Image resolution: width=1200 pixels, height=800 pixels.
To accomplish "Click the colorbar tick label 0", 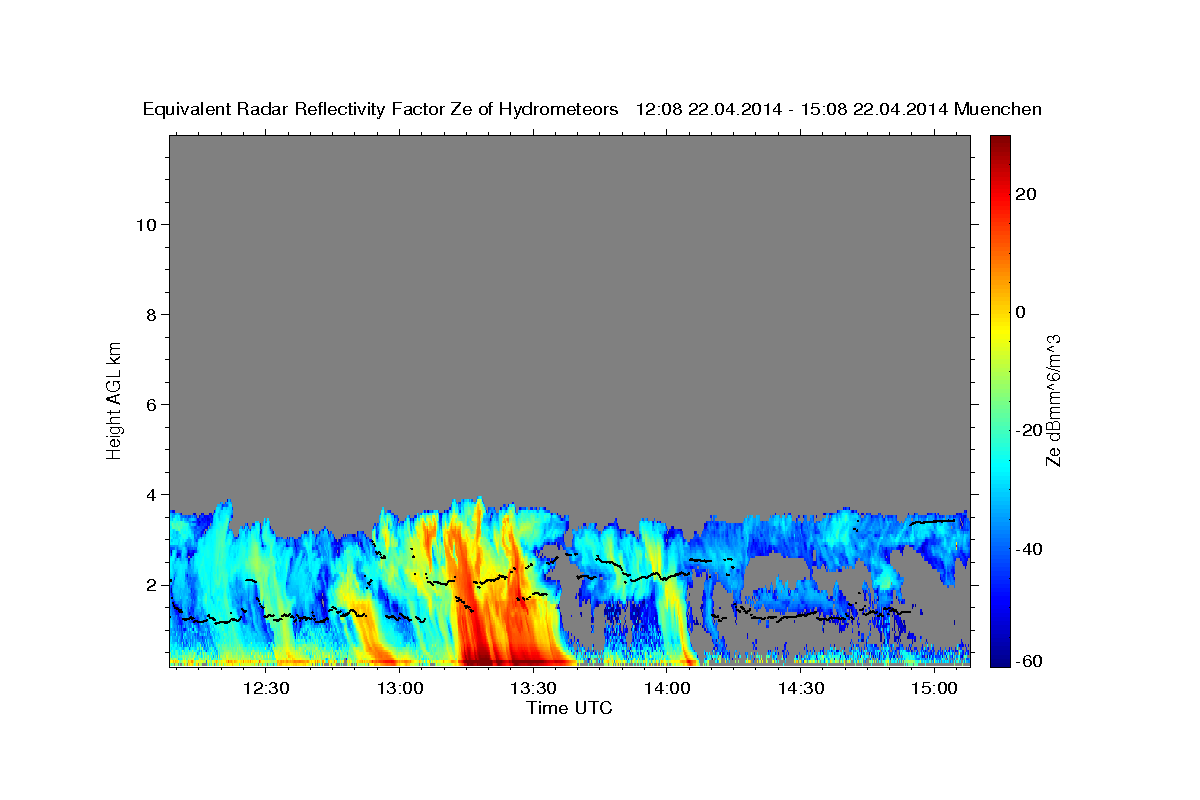I will tap(1021, 312).
